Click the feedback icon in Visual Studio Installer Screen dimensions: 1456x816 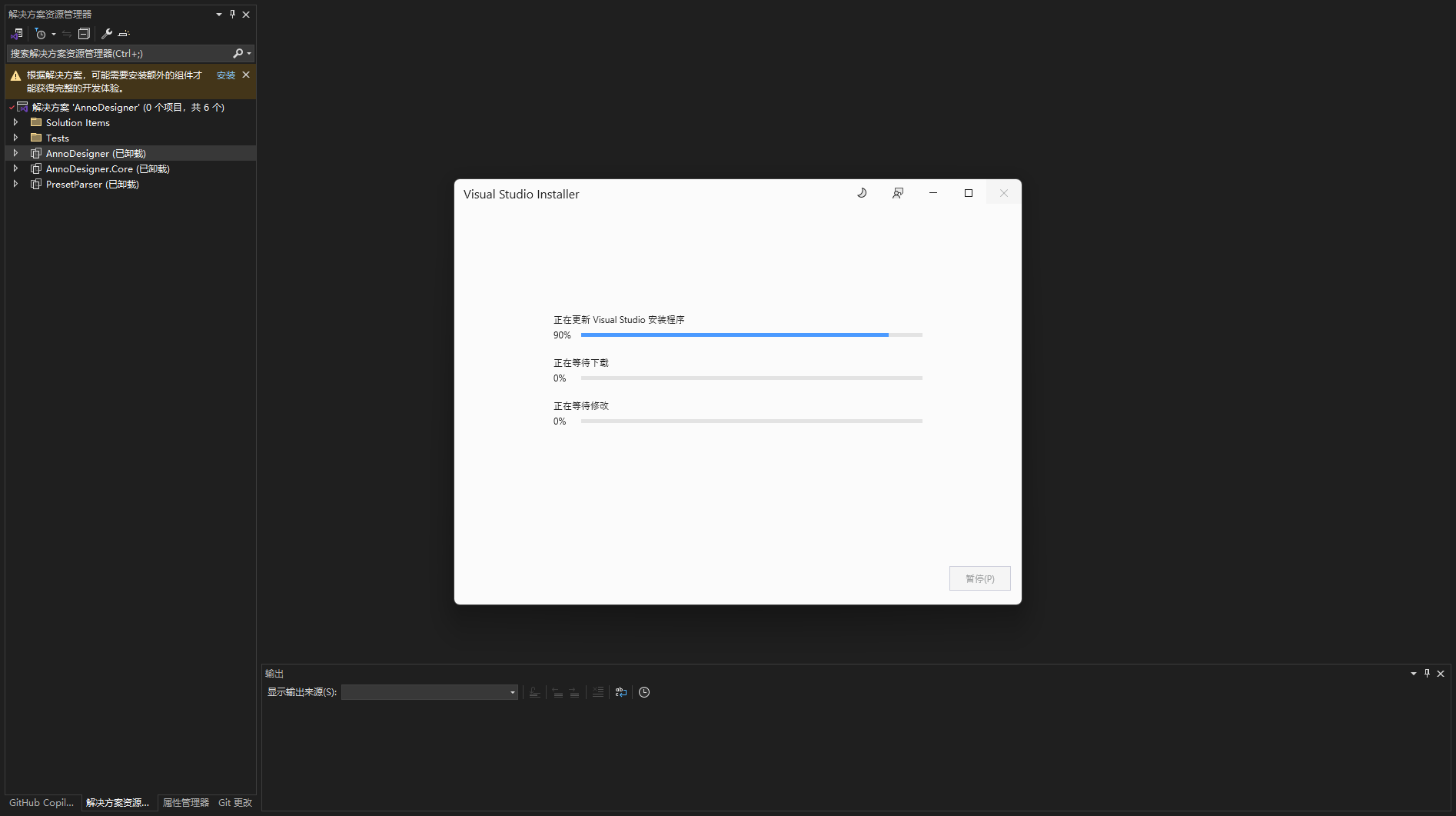click(x=897, y=193)
